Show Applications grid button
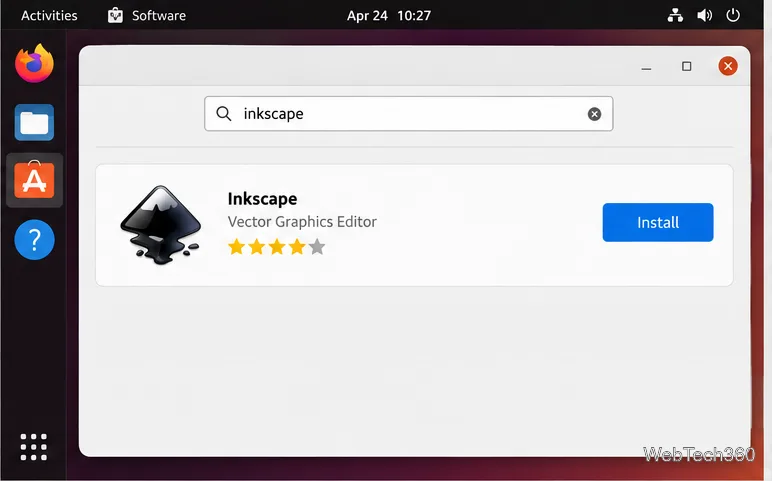 [x=34, y=447]
